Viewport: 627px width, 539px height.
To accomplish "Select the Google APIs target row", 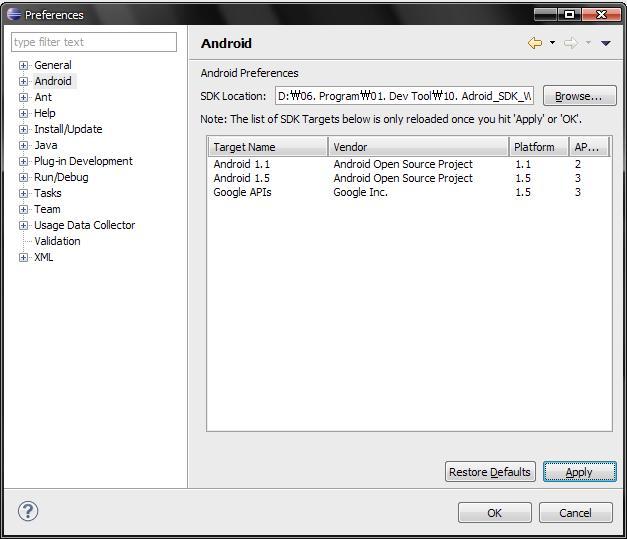I will pos(409,192).
